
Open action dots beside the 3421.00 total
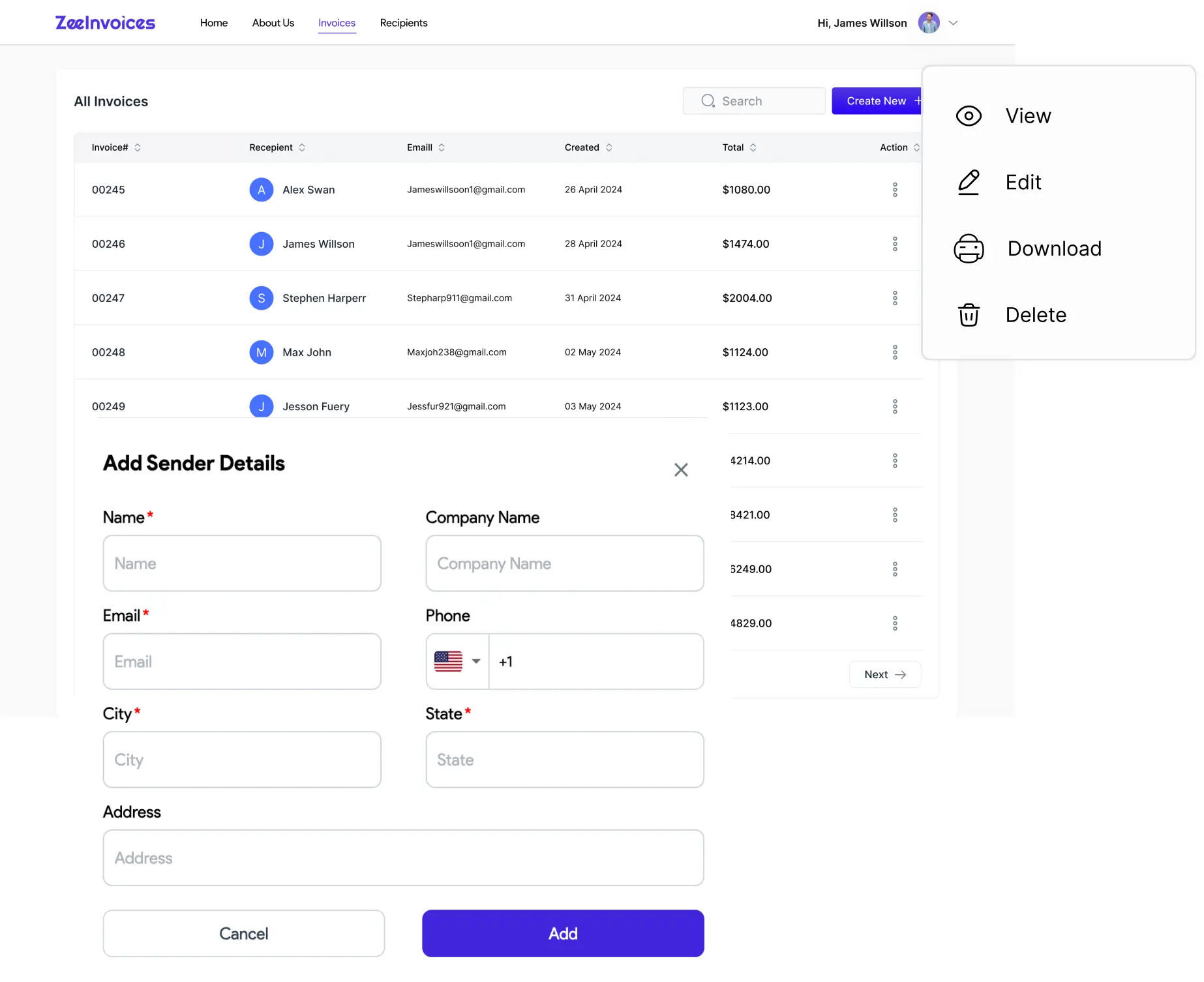coord(895,514)
